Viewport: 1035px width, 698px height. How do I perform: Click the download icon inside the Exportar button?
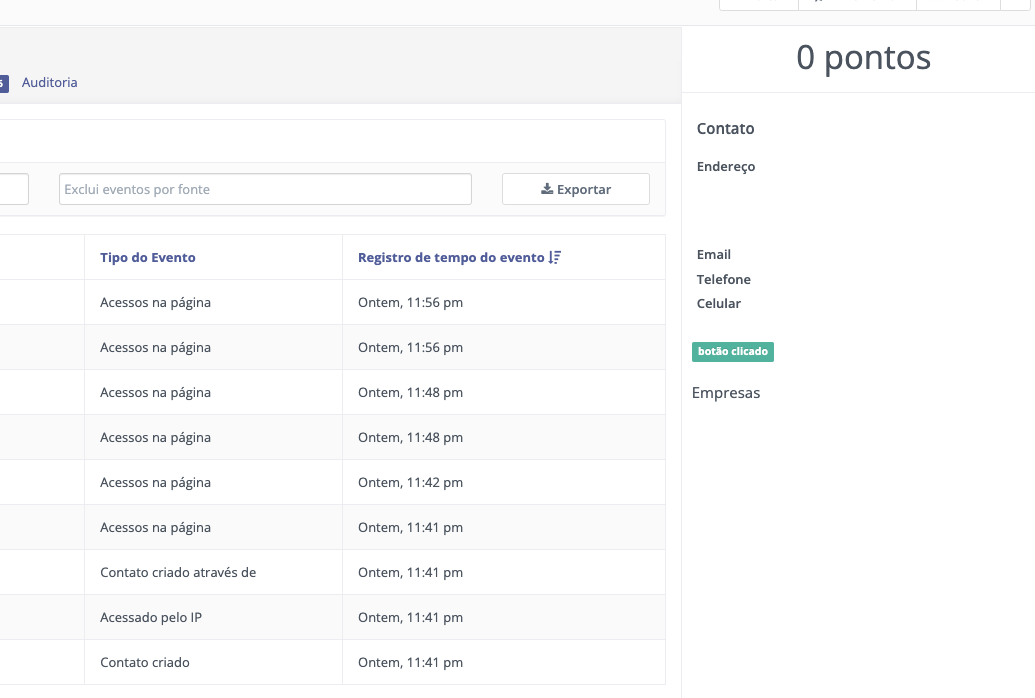point(546,189)
